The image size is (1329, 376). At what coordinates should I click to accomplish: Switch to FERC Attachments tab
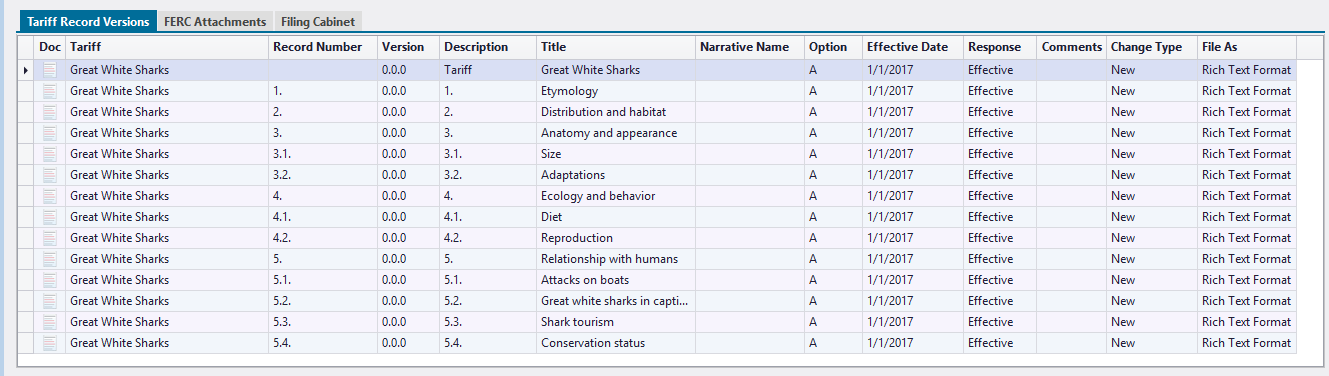pyautogui.click(x=215, y=21)
